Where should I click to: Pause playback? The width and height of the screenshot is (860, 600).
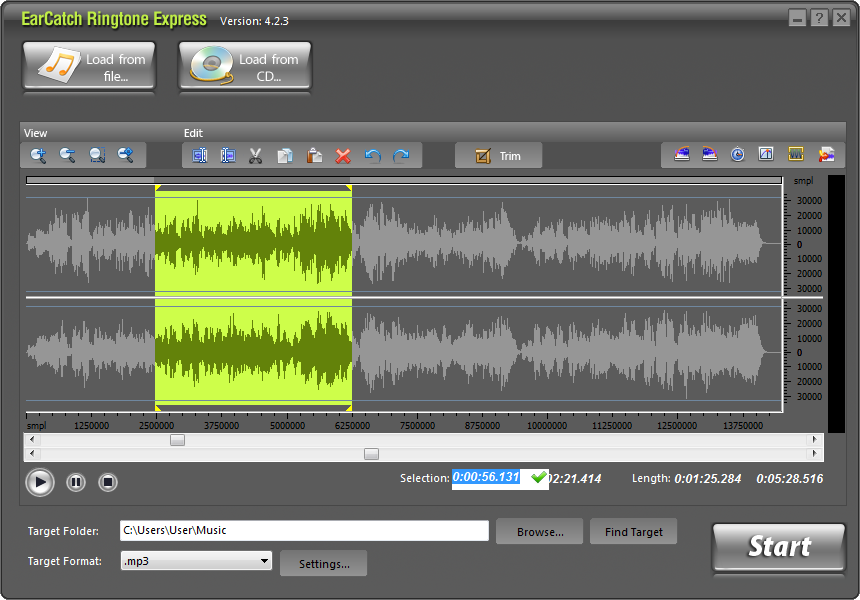point(76,483)
